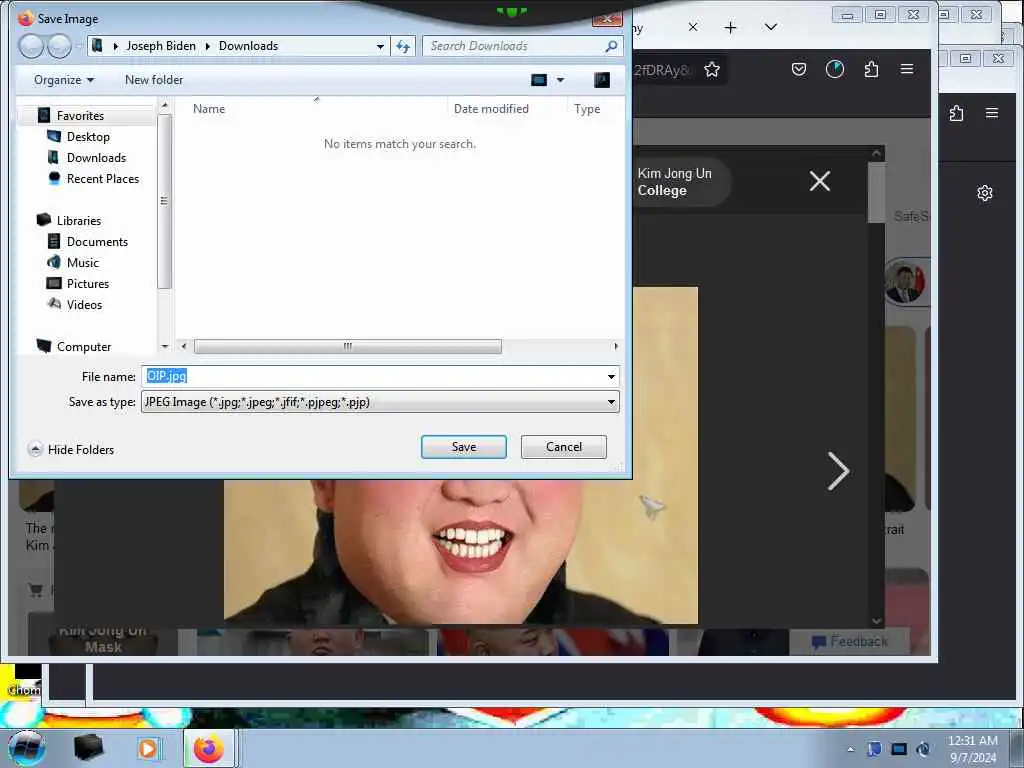Screen dimensions: 1024x768
Task: Click the file list right scroll arrow
Action: pyautogui.click(x=616, y=346)
